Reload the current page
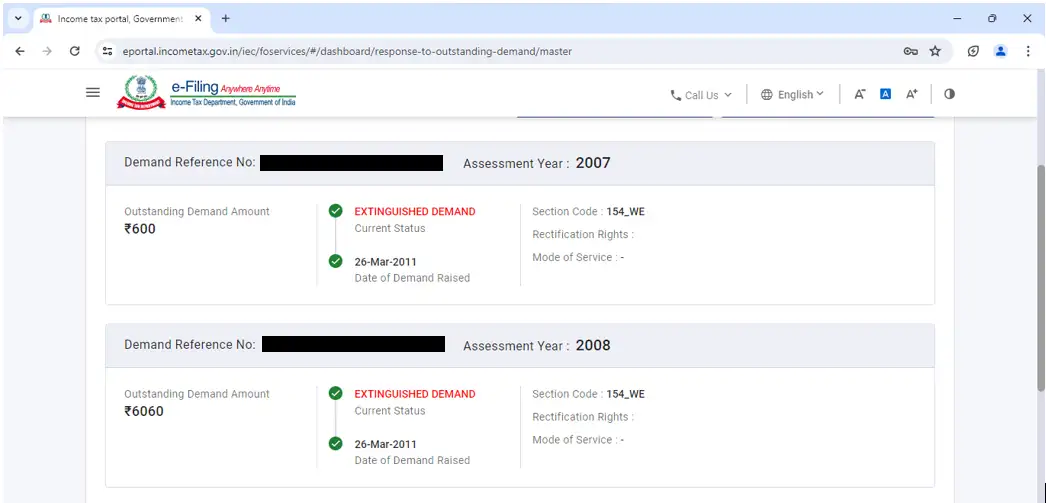This screenshot has width=1046, height=503. tap(74, 51)
